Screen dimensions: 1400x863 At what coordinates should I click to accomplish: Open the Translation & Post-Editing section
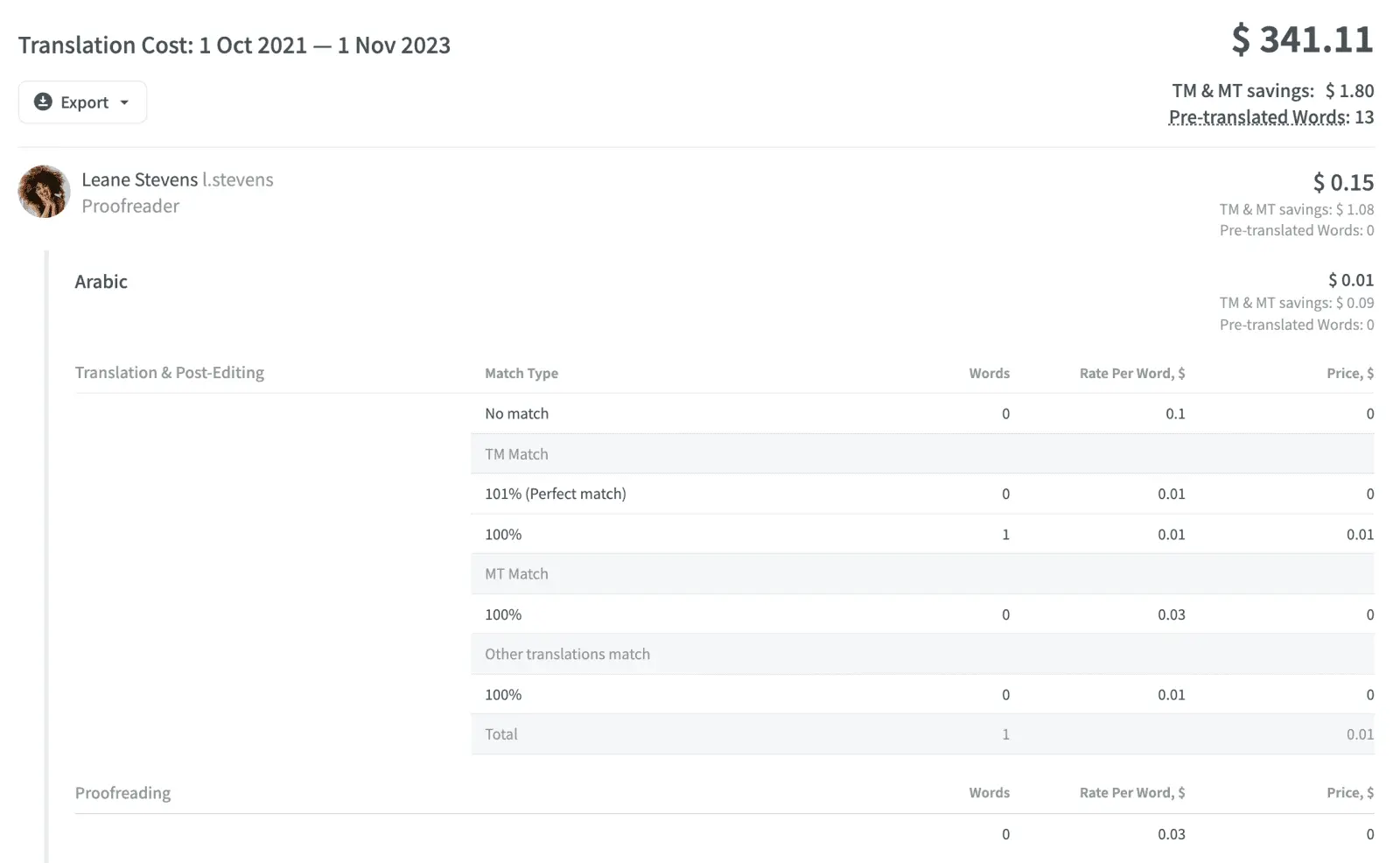click(x=169, y=372)
